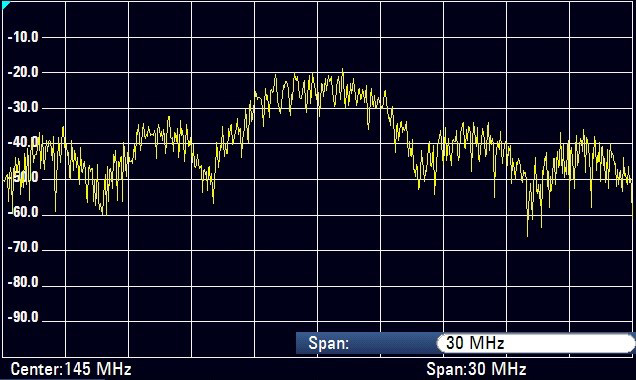Click the Span entry field showing 30 MHz
Screen dimensions: 636x380
click(x=535, y=343)
